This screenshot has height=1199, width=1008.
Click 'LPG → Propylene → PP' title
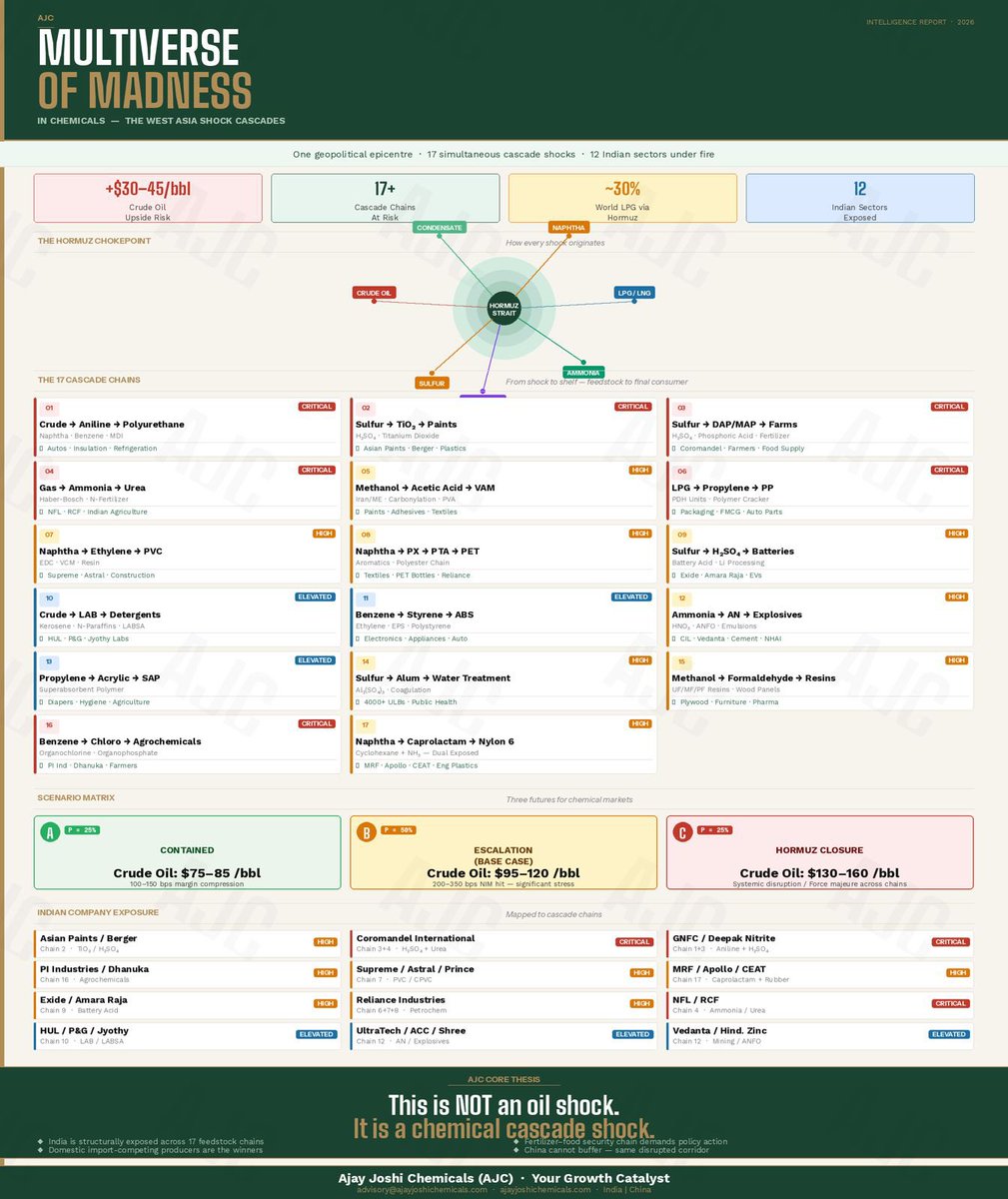722,488
